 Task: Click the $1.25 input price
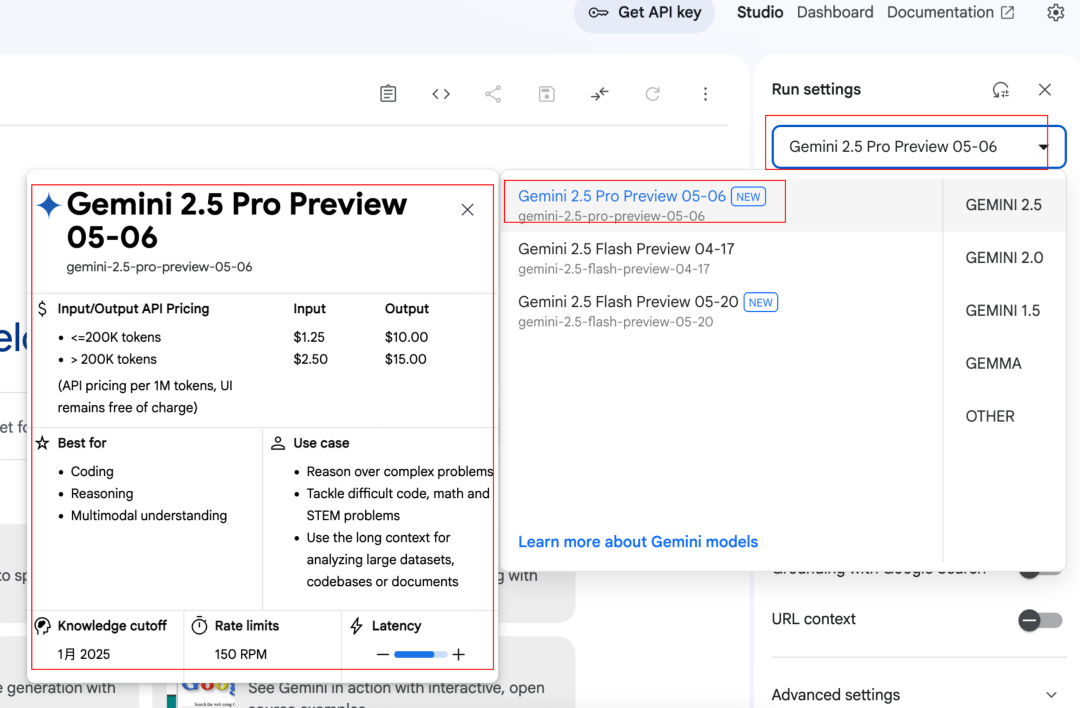tap(309, 337)
